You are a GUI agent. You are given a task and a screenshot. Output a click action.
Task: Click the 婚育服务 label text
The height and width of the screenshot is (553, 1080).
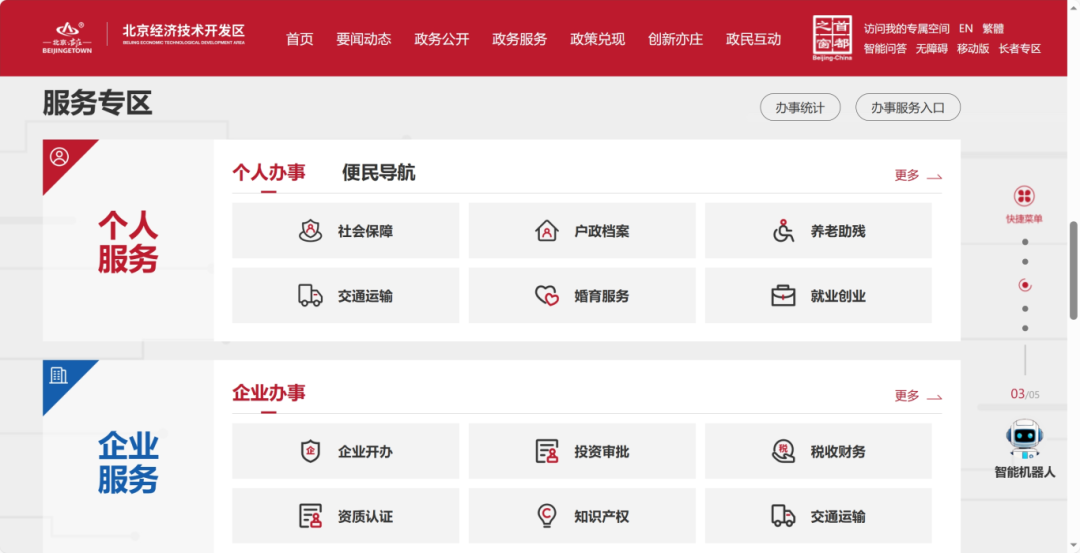(x=601, y=297)
